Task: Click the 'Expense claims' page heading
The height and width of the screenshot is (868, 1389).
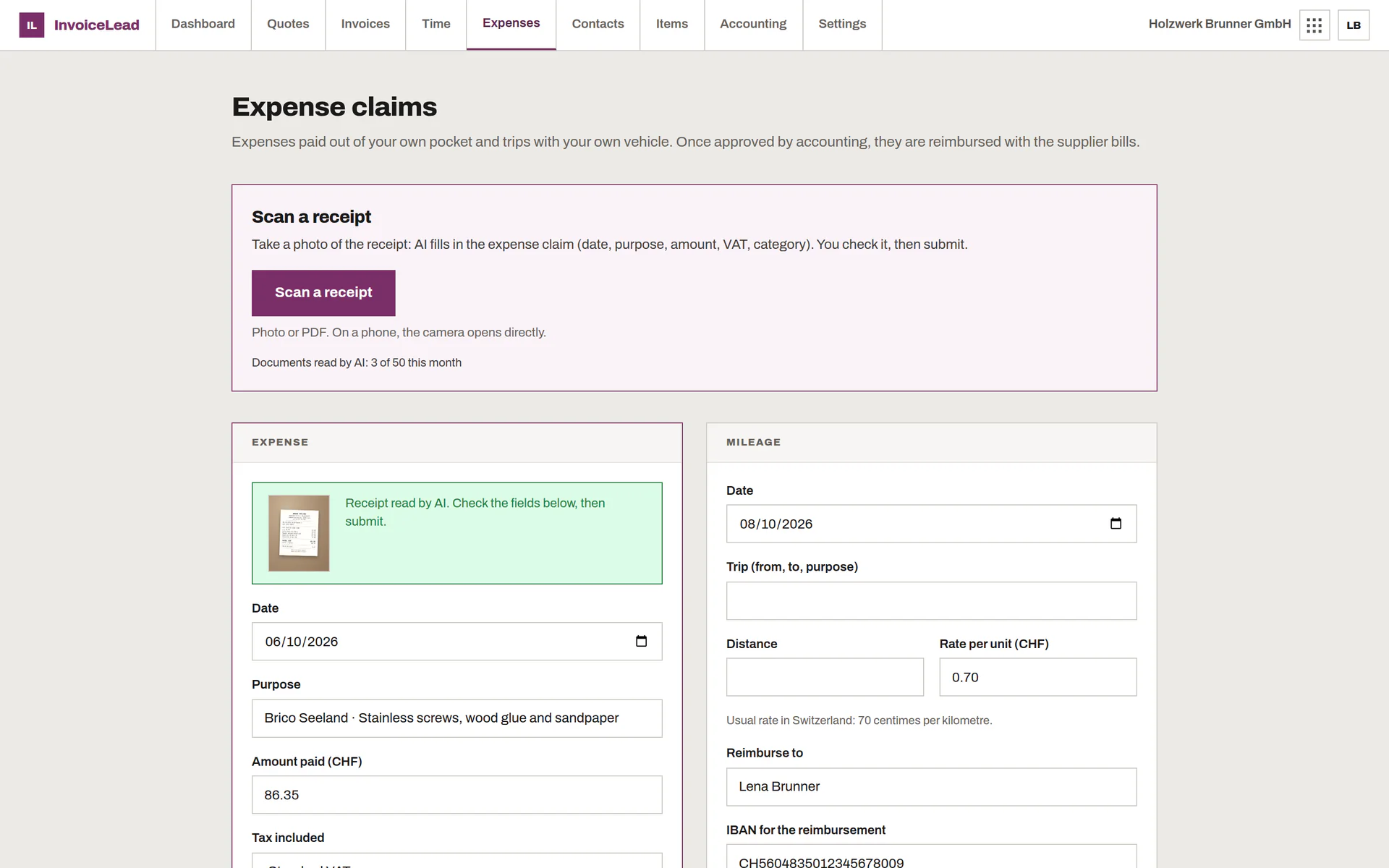Action: (334, 107)
